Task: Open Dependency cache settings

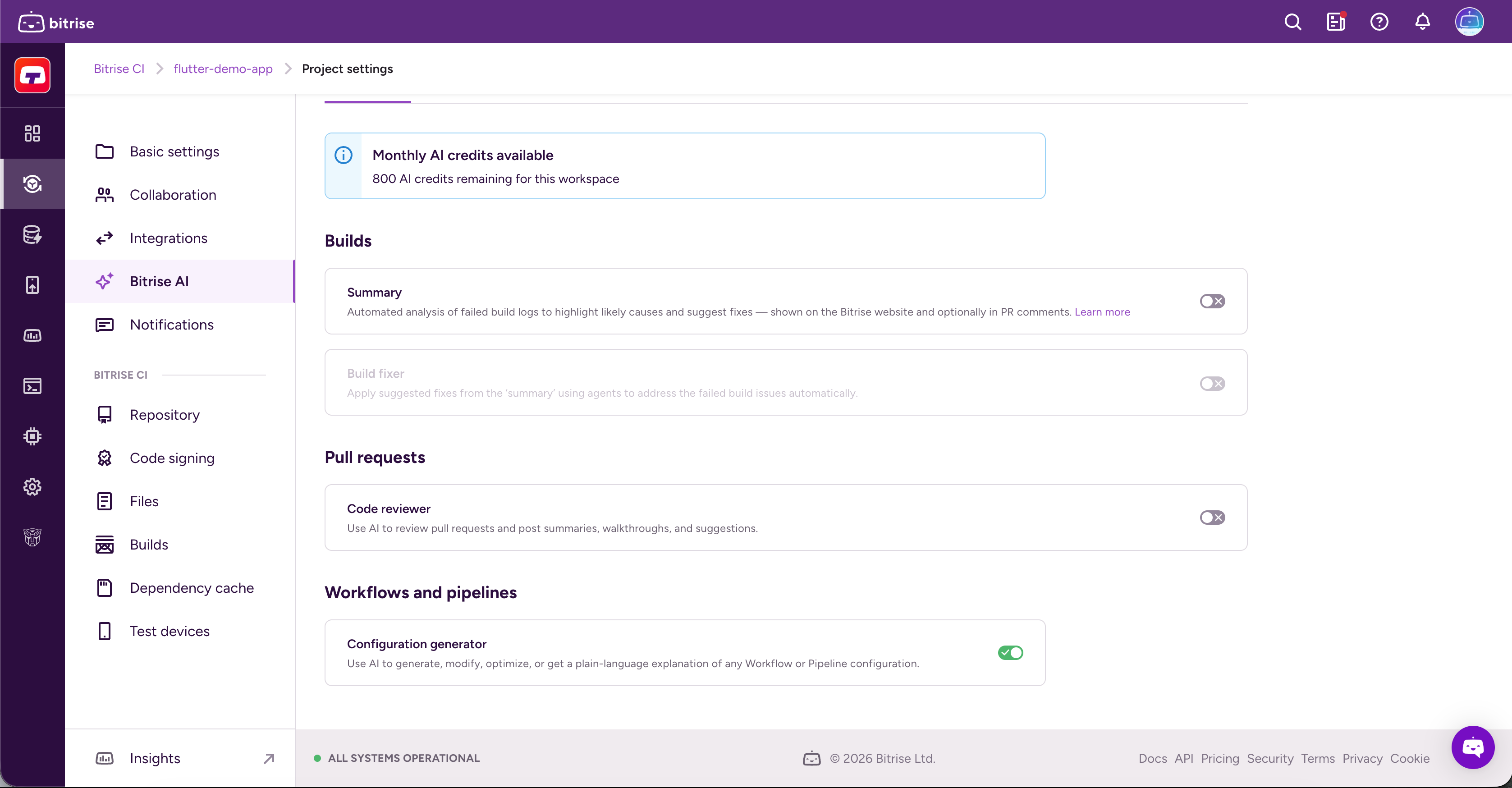Action: tap(179, 588)
